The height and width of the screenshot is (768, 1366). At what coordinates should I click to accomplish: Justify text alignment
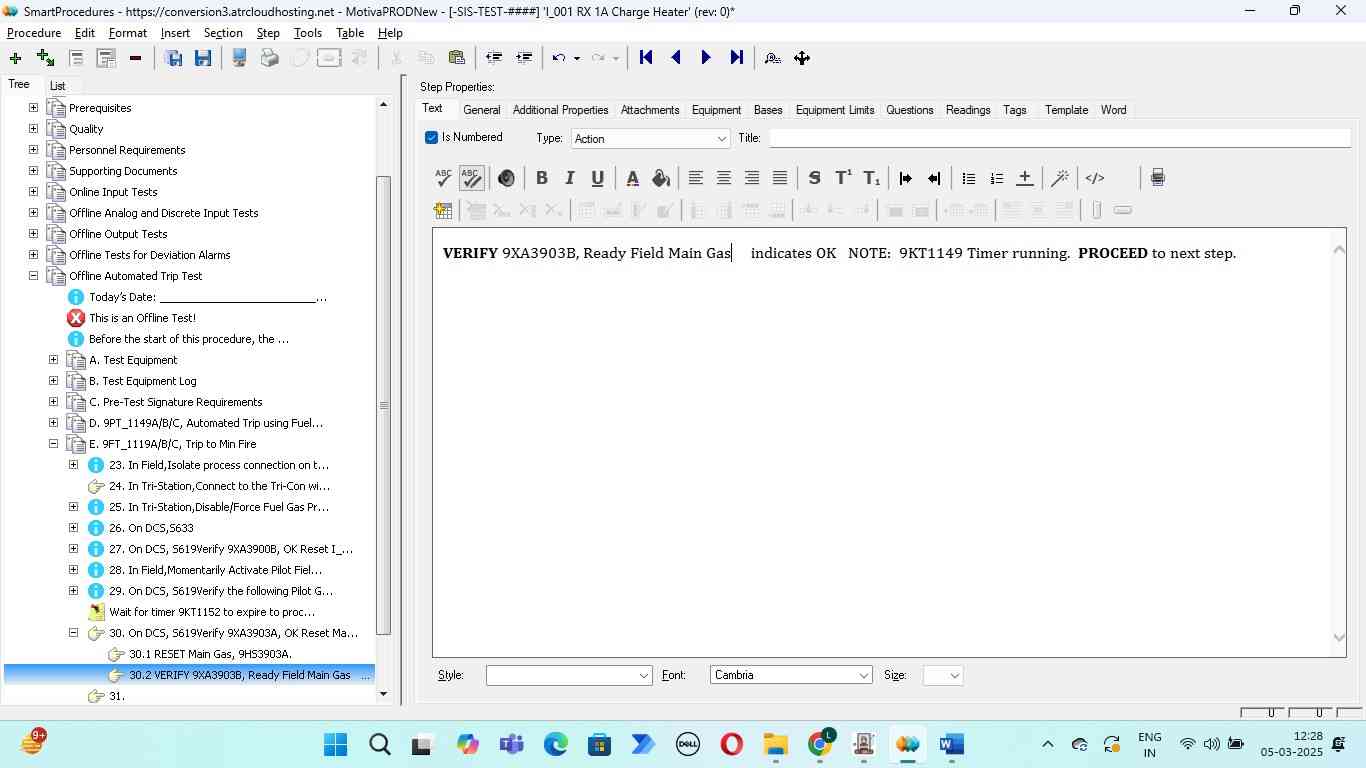click(x=780, y=178)
